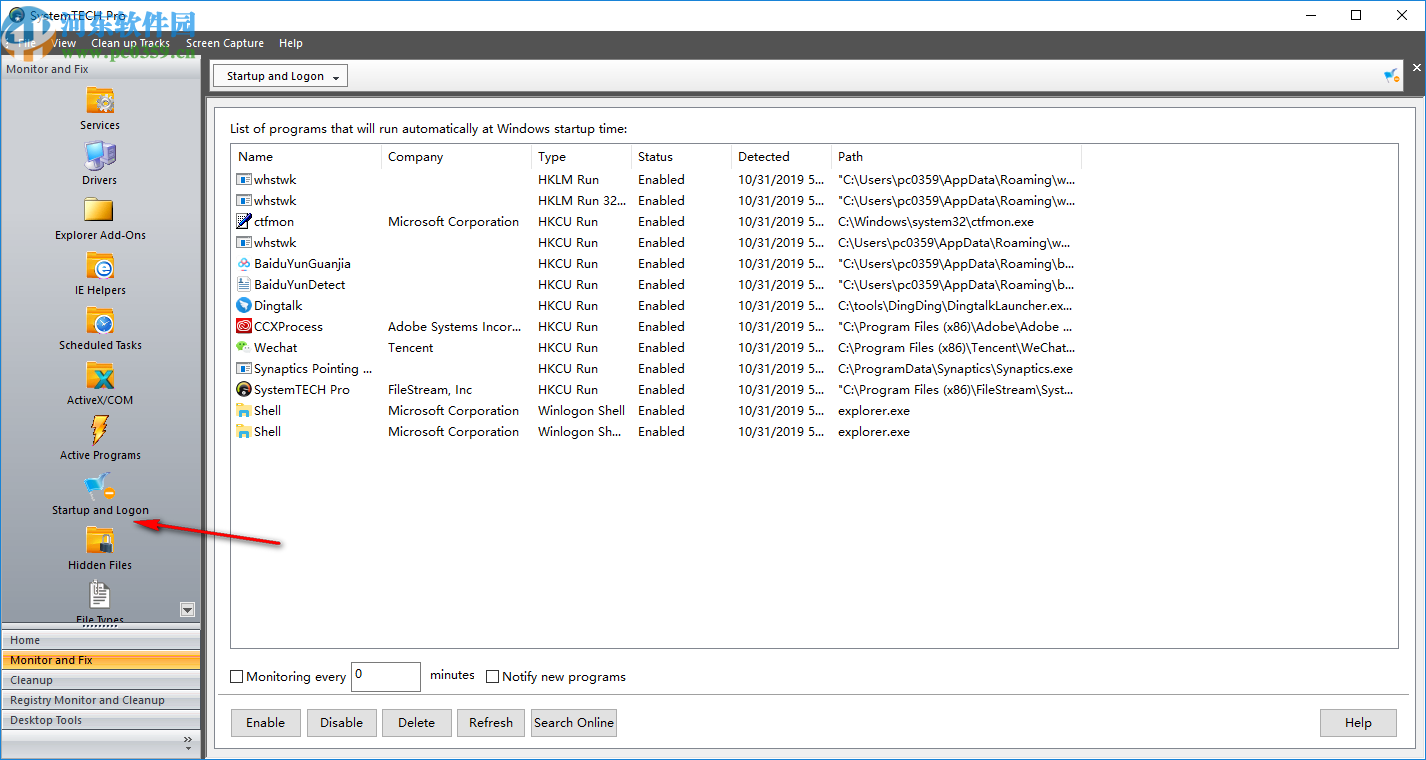Image resolution: width=1426 pixels, height=760 pixels.
Task: Open the IE Helpers icon
Action: click(x=100, y=266)
